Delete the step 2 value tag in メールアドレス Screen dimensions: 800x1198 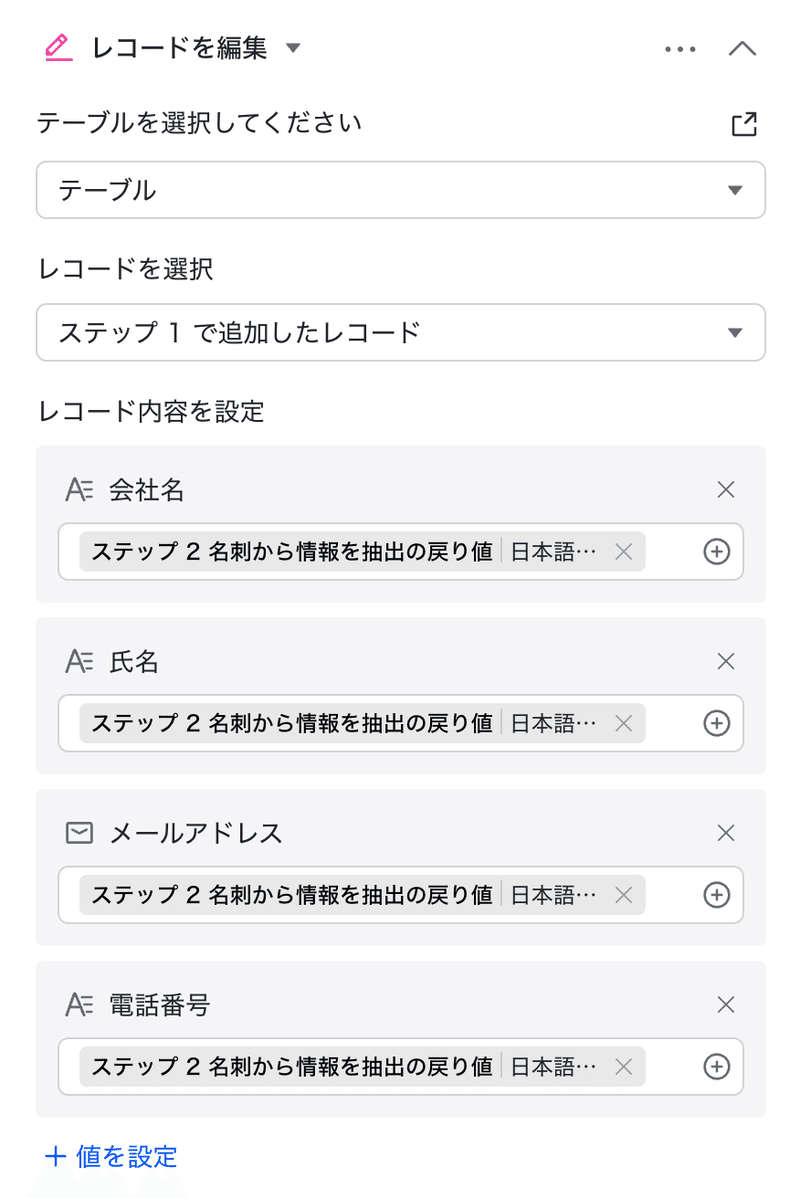[623, 895]
